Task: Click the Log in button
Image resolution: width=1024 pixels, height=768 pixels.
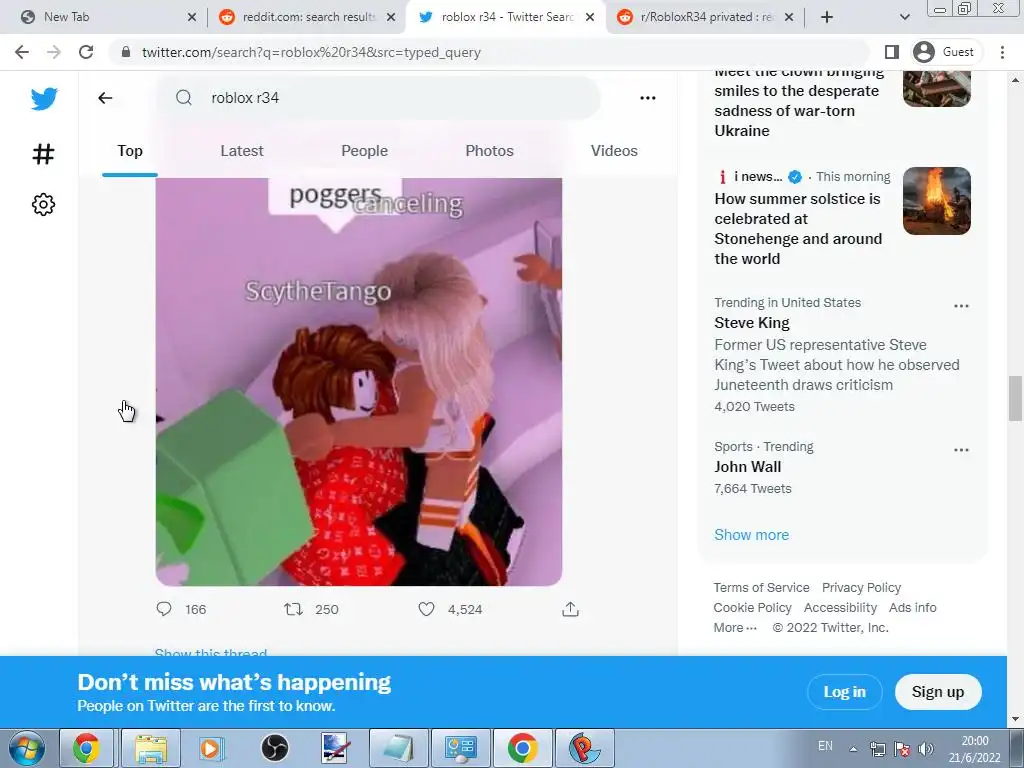Action: click(844, 692)
